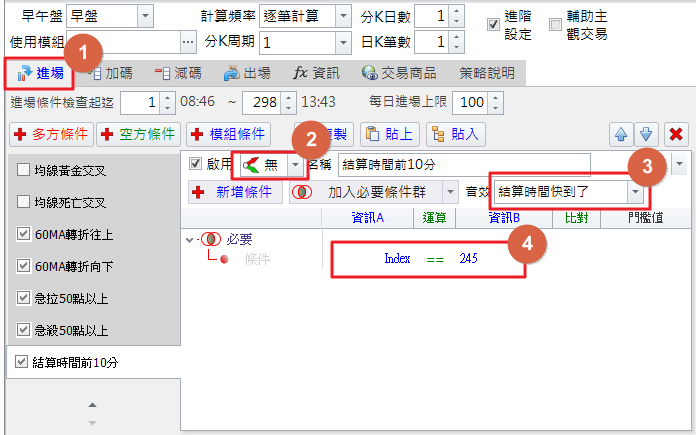
Task: Open the dropdown arrow right of 名稱 field
Action: pos(679,164)
